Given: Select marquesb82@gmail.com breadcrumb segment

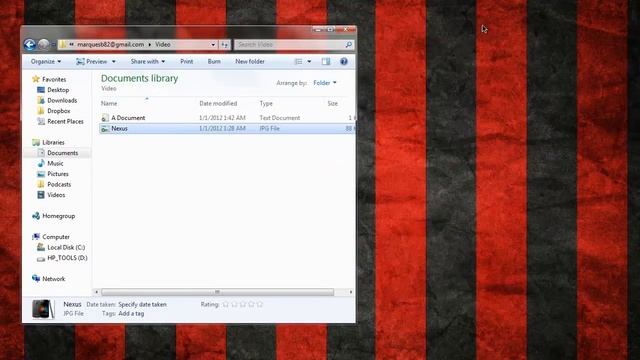Looking at the screenshot, I should (111, 44).
